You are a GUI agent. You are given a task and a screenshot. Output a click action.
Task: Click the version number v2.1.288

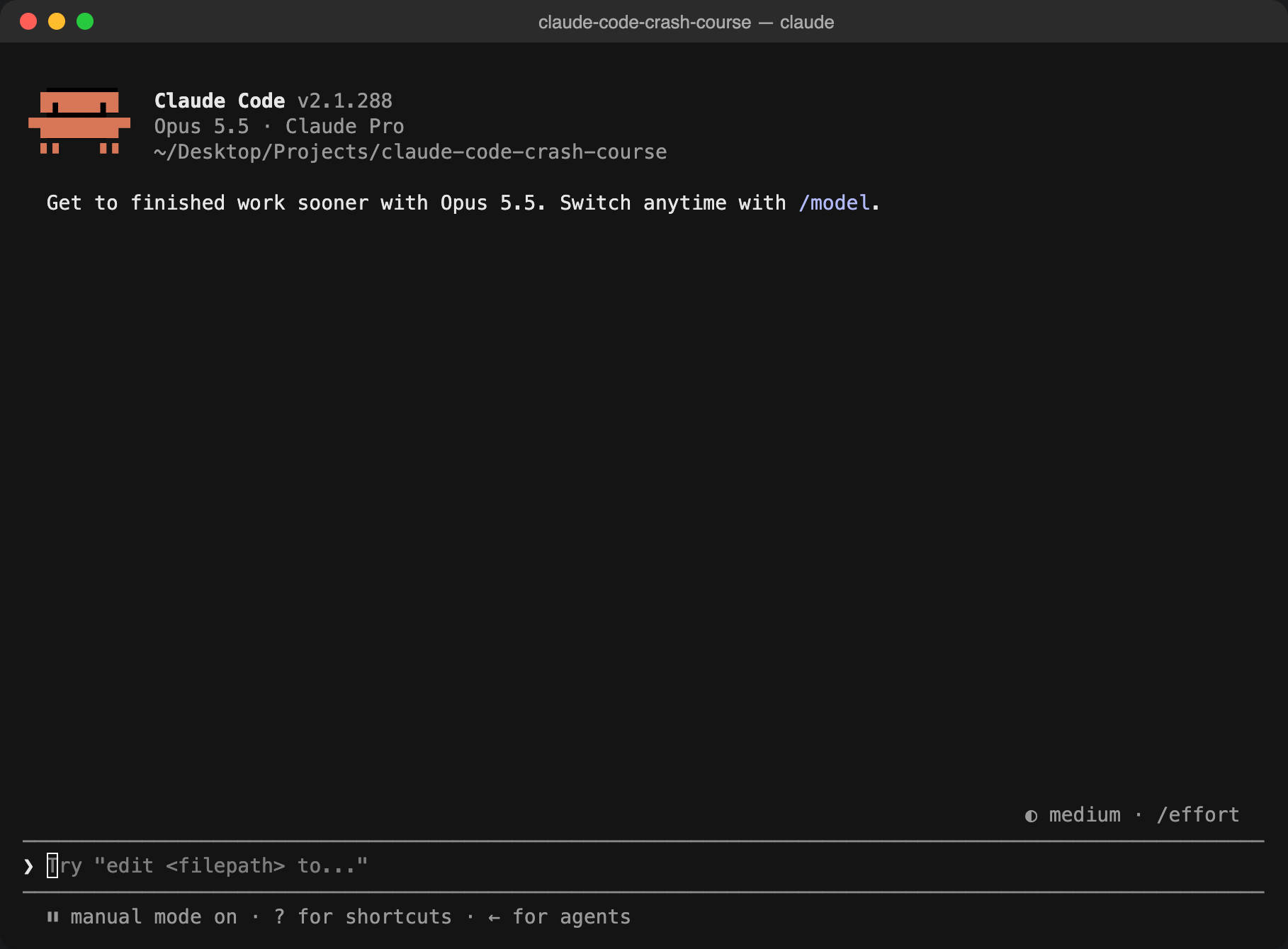click(x=345, y=101)
